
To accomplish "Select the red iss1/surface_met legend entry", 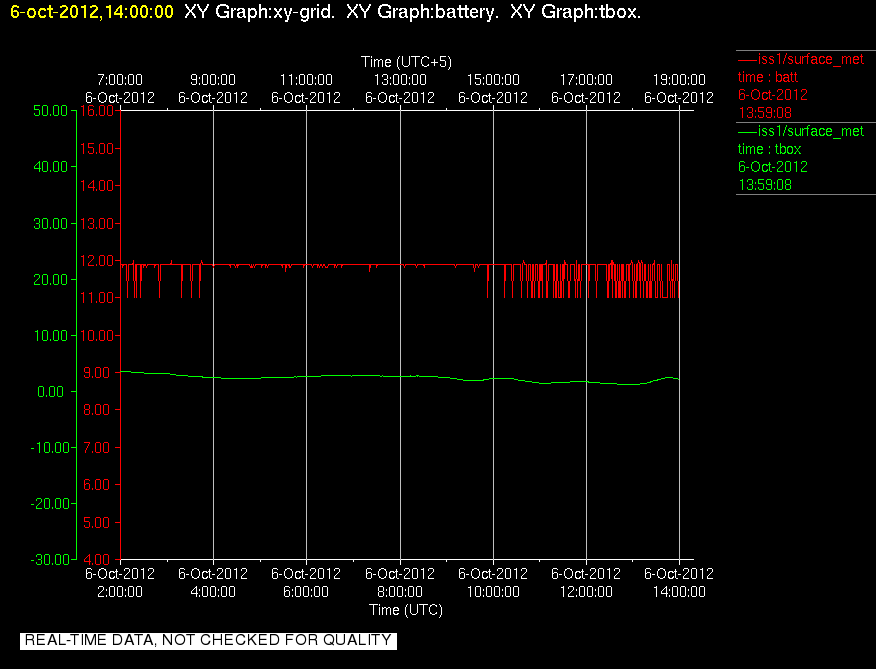I will 801,59.
